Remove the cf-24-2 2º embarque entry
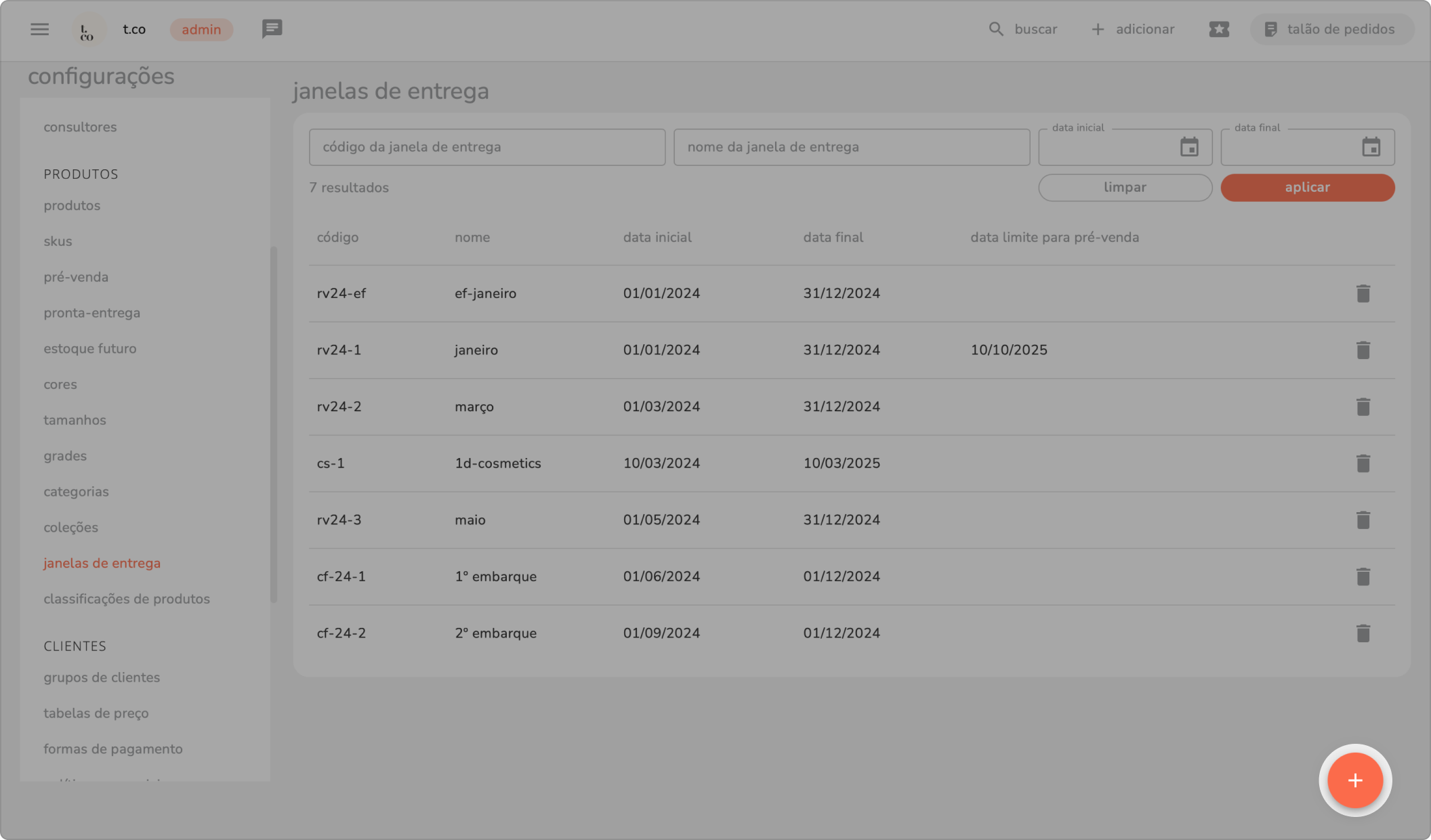This screenshot has width=1431, height=840. click(1363, 633)
